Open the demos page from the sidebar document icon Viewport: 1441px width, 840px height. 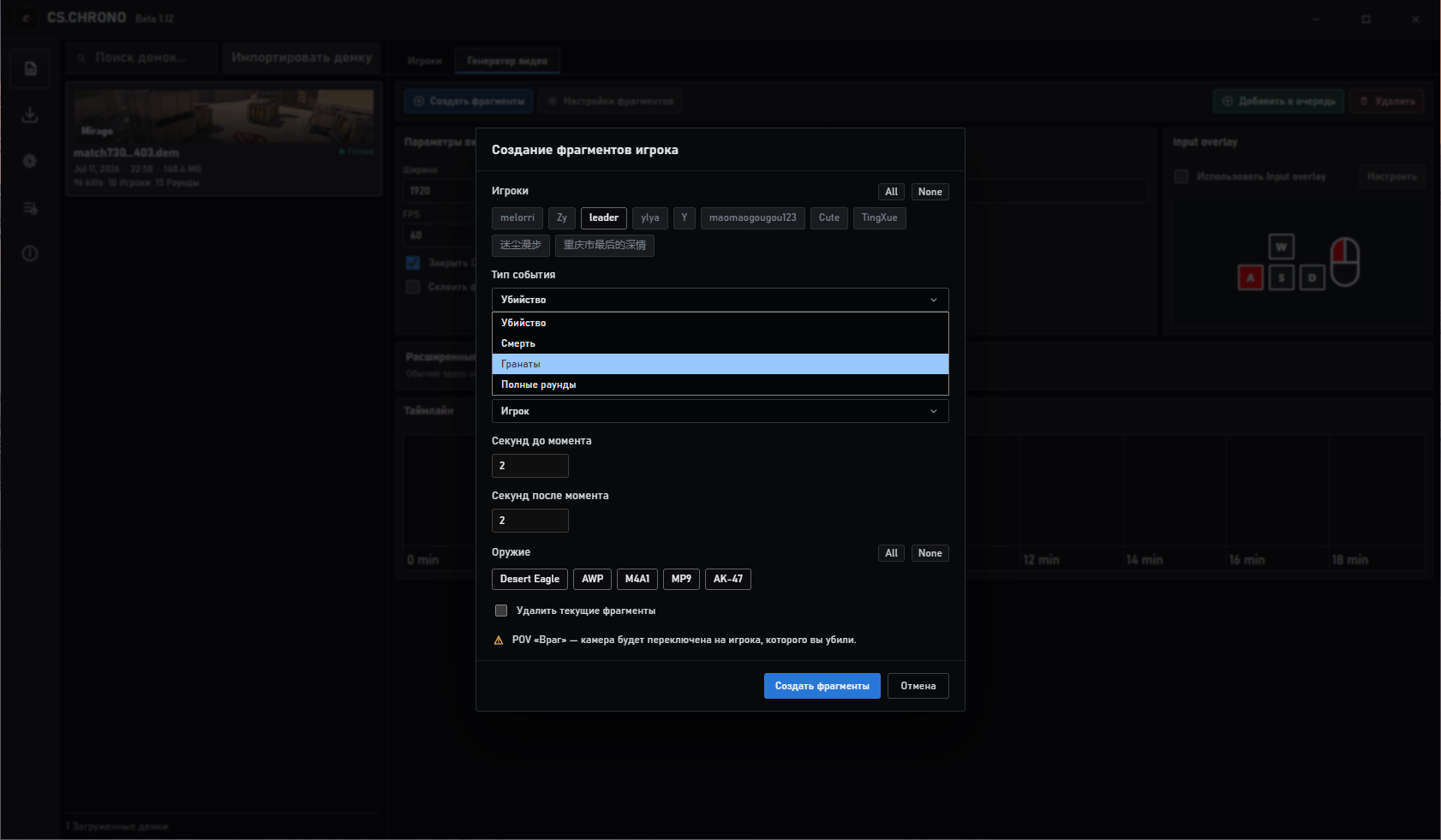pyautogui.click(x=30, y=69)
